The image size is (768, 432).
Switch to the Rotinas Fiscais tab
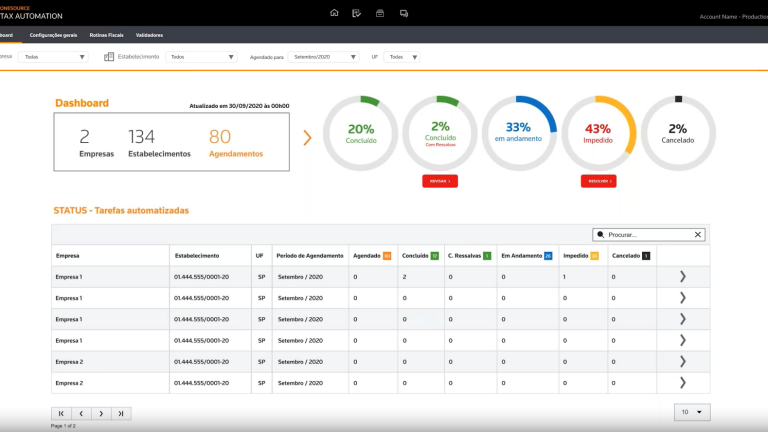tap(106, 35)
